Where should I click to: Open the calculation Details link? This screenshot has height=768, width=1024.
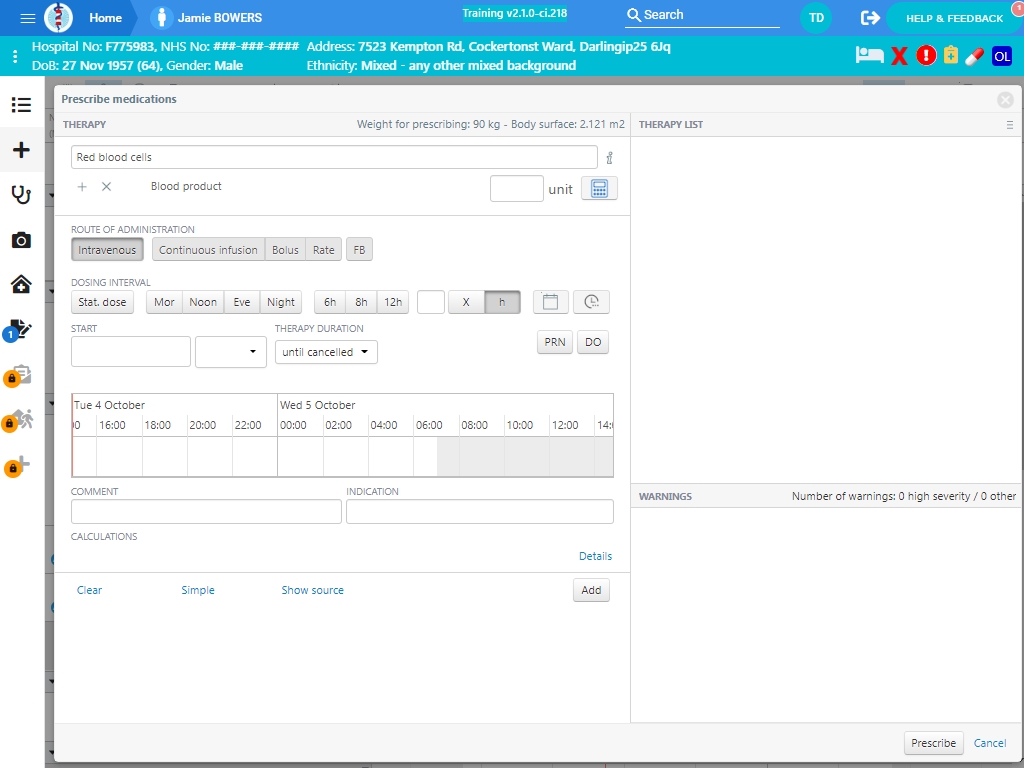point(596,556)
